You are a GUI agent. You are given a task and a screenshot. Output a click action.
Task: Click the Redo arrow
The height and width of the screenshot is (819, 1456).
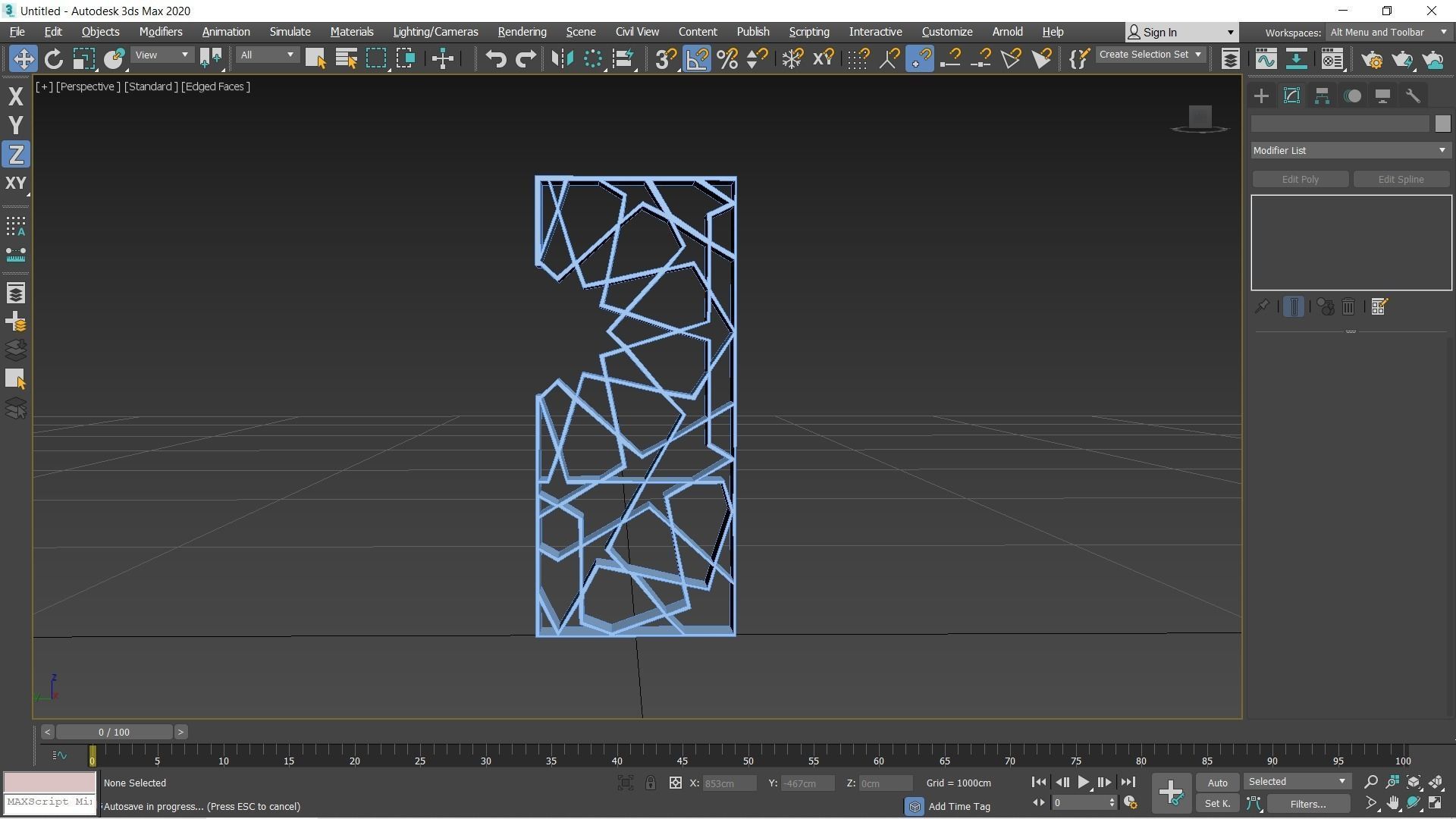526,58
